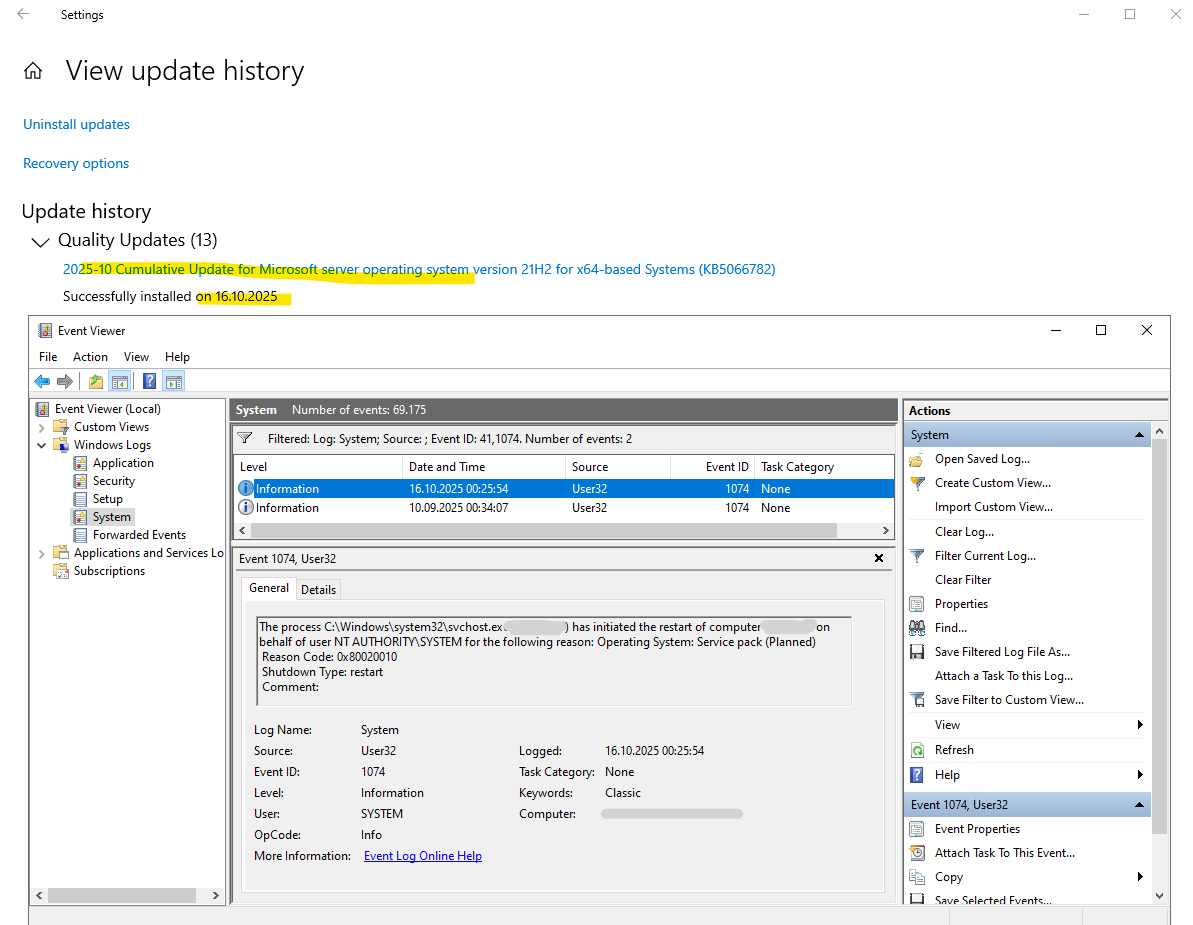
Task: Click the blue Help toolbar icon
Action: tap(148, 381)
